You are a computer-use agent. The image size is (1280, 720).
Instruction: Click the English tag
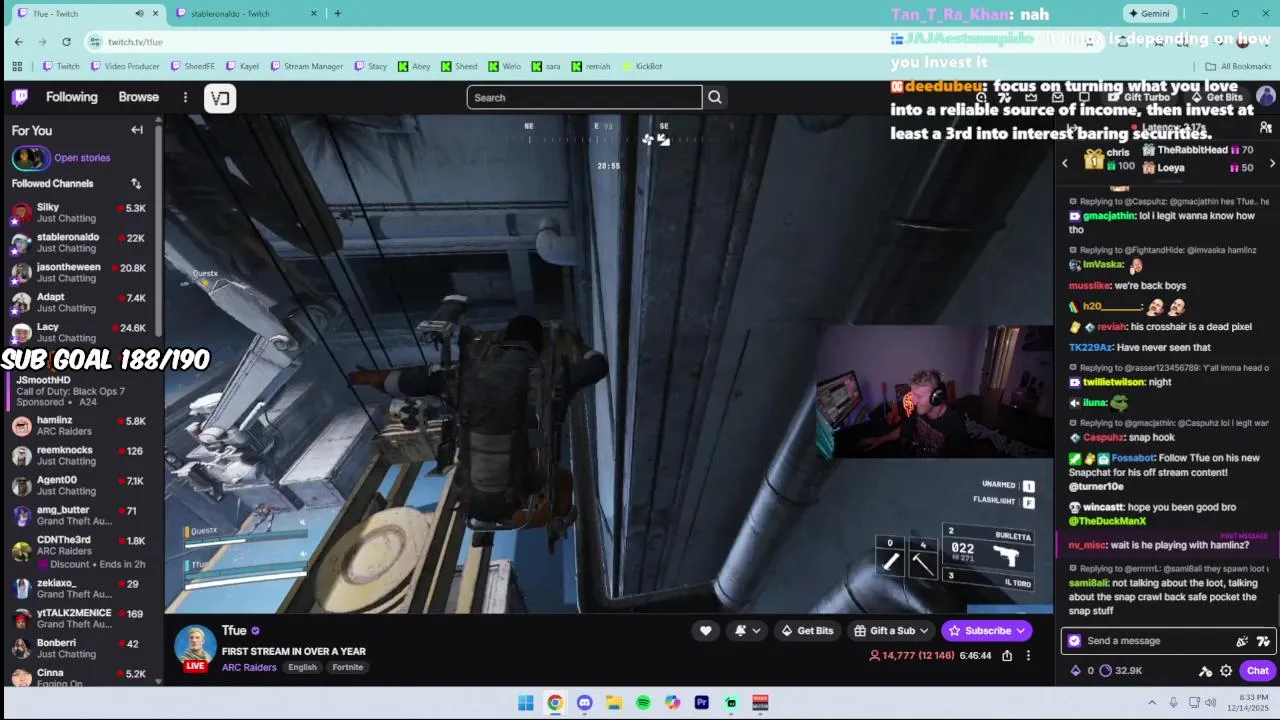[x=302, y=667]
